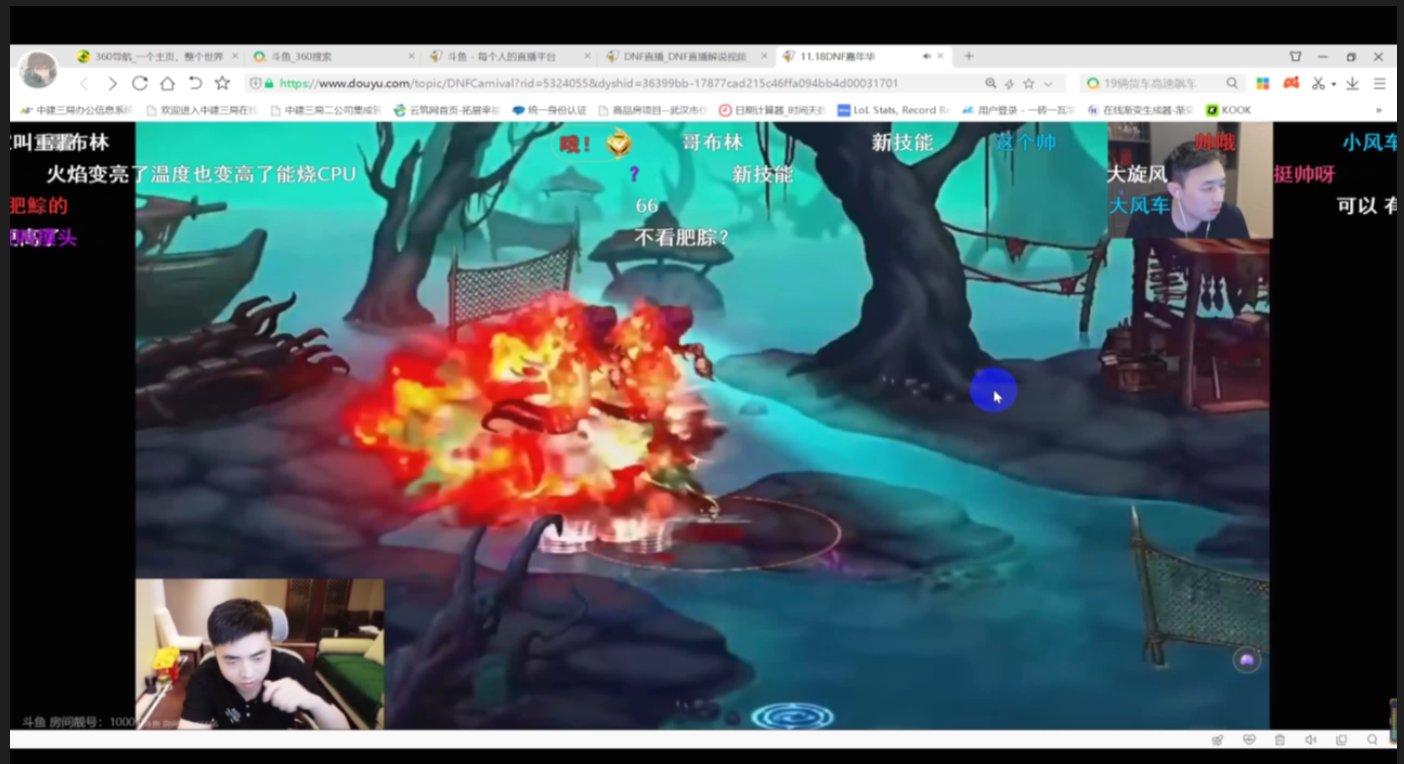Image resolution: width=1404 pixels, height=764 pixels.
Task: Open the 中建三局二公司 bookmark
Action: [325, 110]
